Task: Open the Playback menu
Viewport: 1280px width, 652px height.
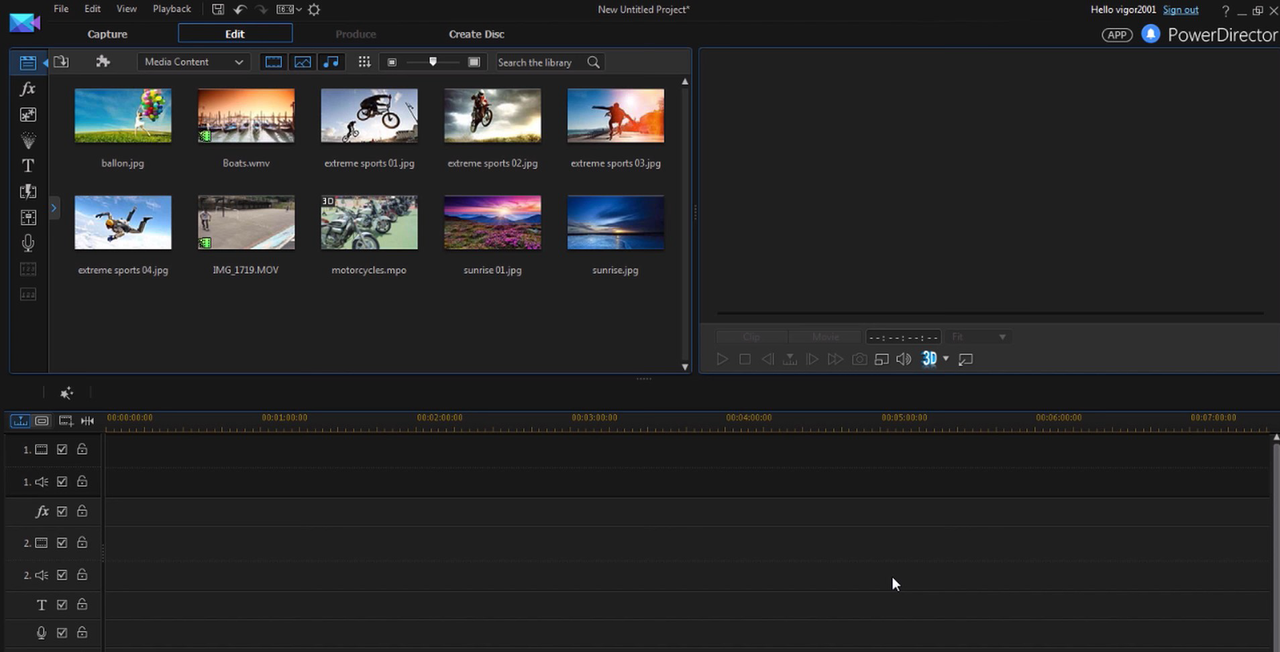Action: coord(172,9)
